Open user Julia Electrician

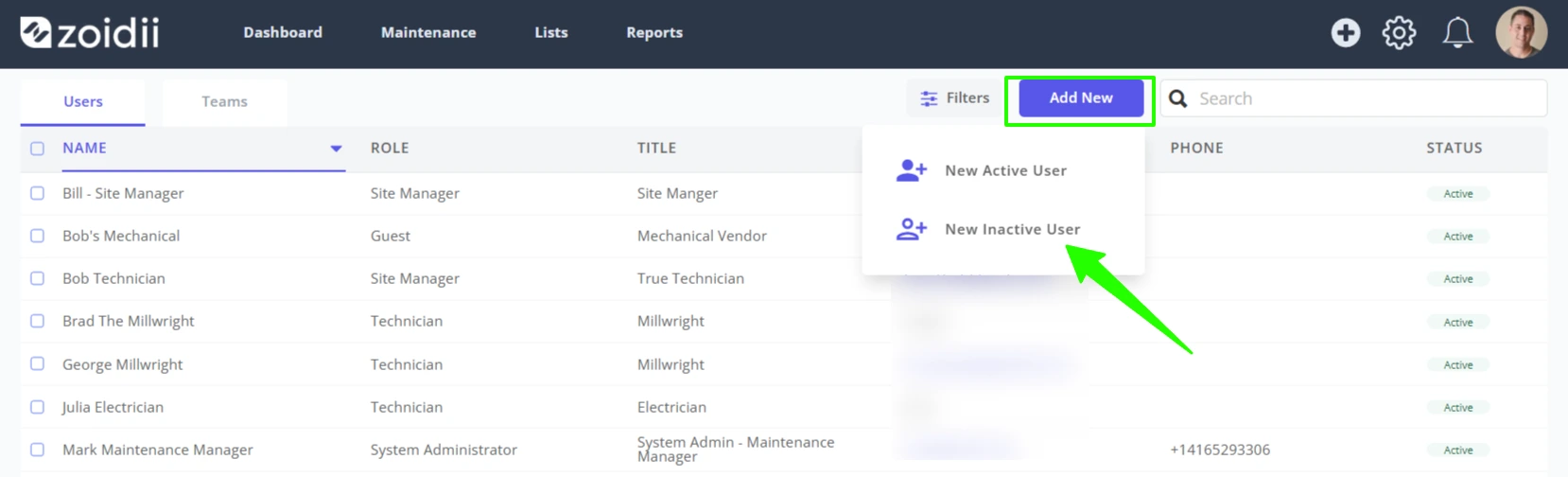click(x=113, y=407)
